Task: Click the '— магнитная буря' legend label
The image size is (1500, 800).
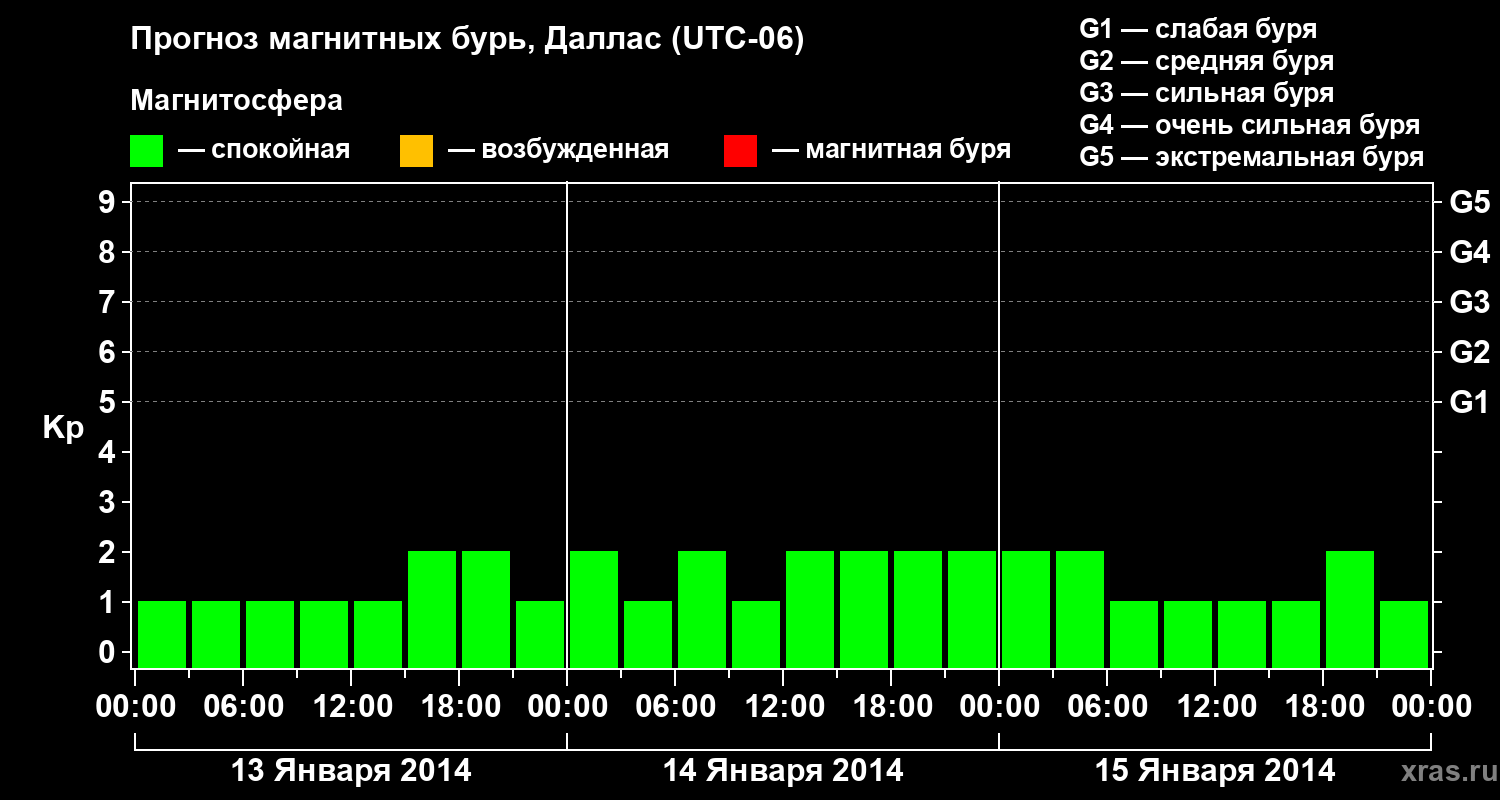Action: 891,151
